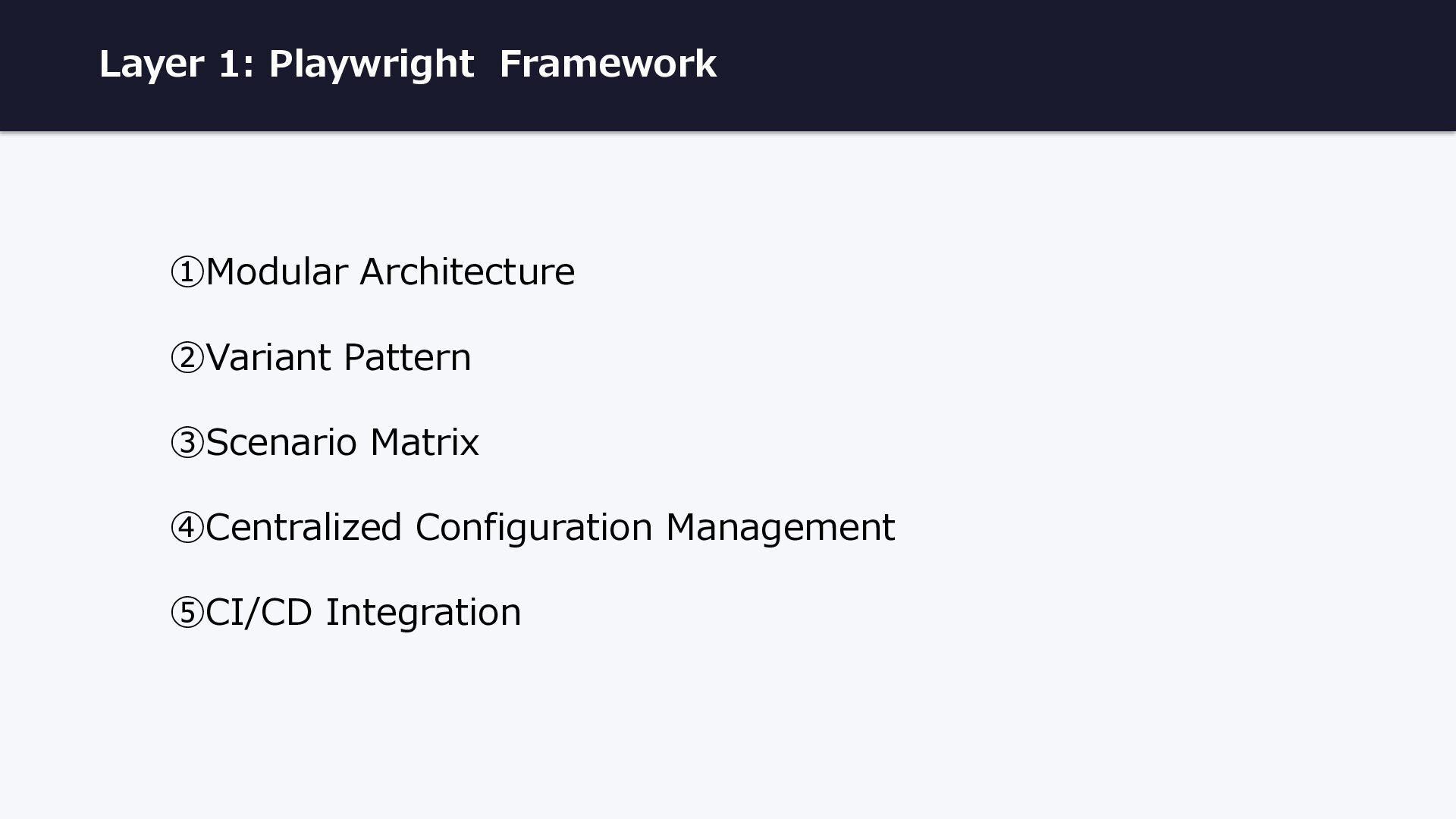This screenshot has height=819, width=1456.
Task: Click the word Variant in item two
Action: (x=268, y=356)
